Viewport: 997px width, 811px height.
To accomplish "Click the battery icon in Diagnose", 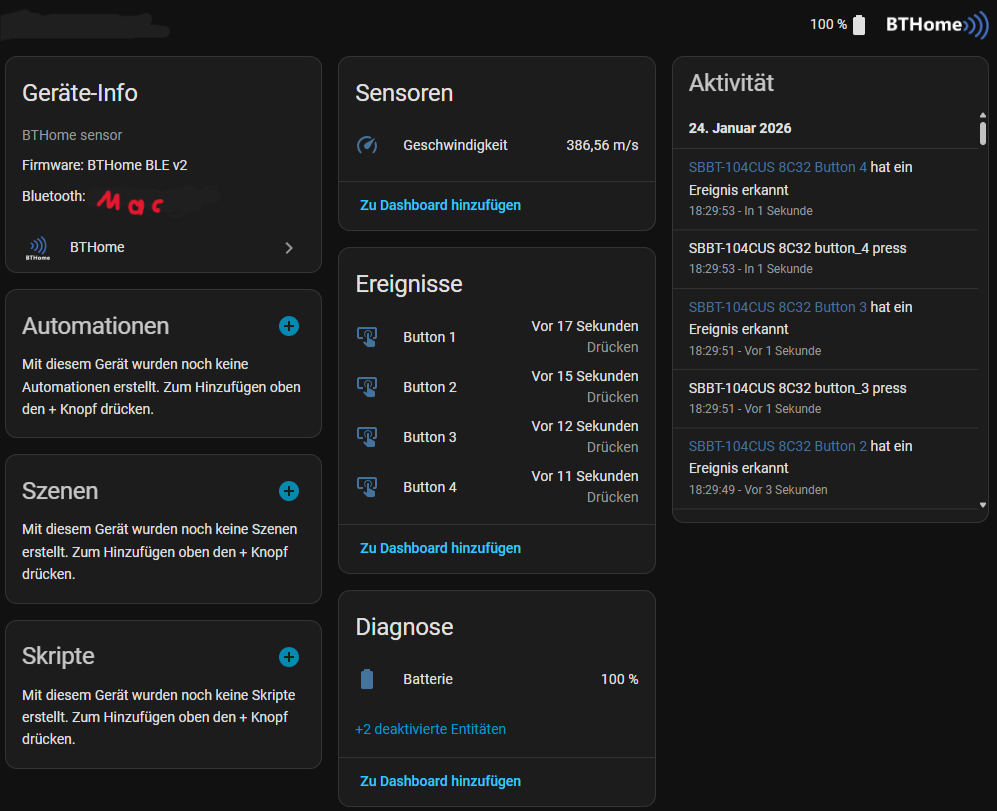I will pos(367,679).
